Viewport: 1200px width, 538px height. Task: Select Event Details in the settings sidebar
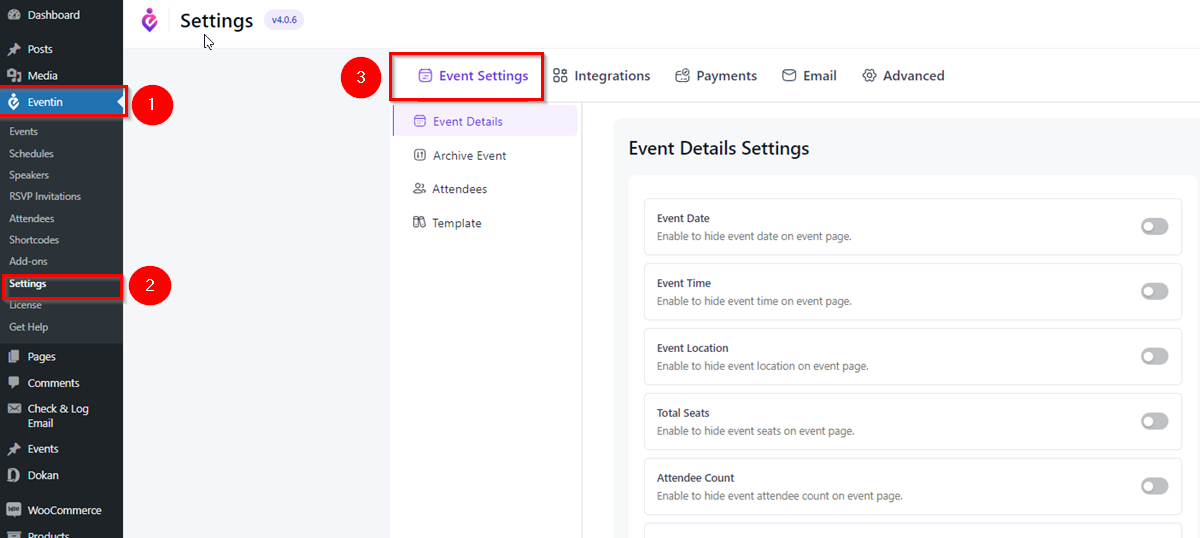[x=468, y=122]
